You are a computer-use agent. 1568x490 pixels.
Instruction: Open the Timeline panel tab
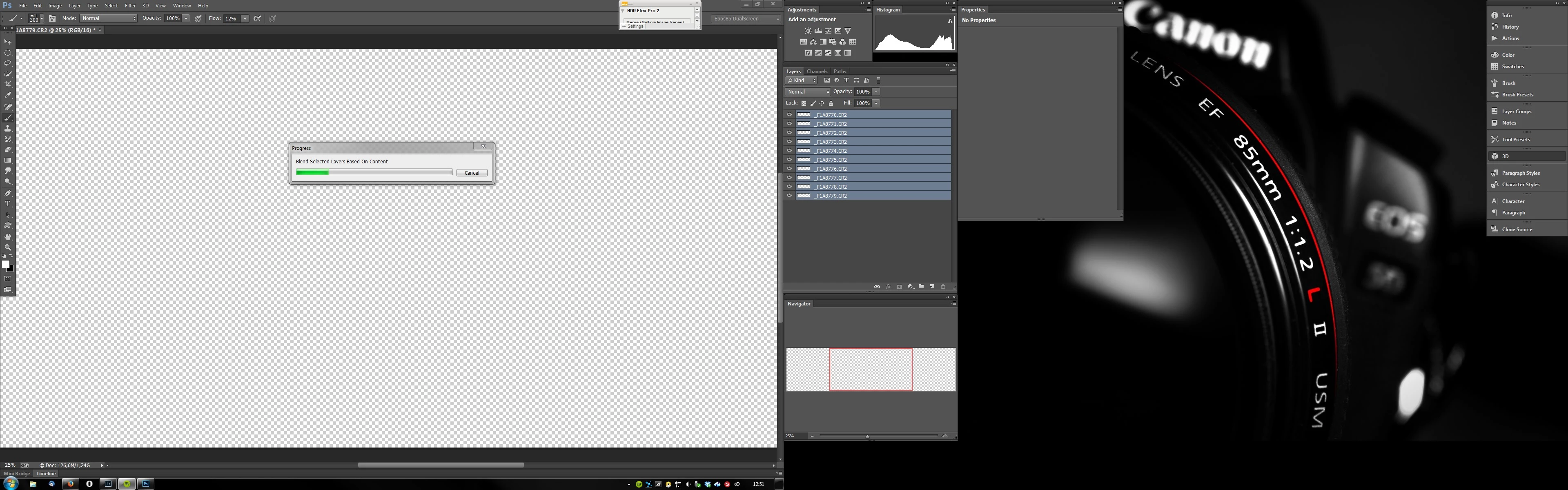[x=46, y=474]
